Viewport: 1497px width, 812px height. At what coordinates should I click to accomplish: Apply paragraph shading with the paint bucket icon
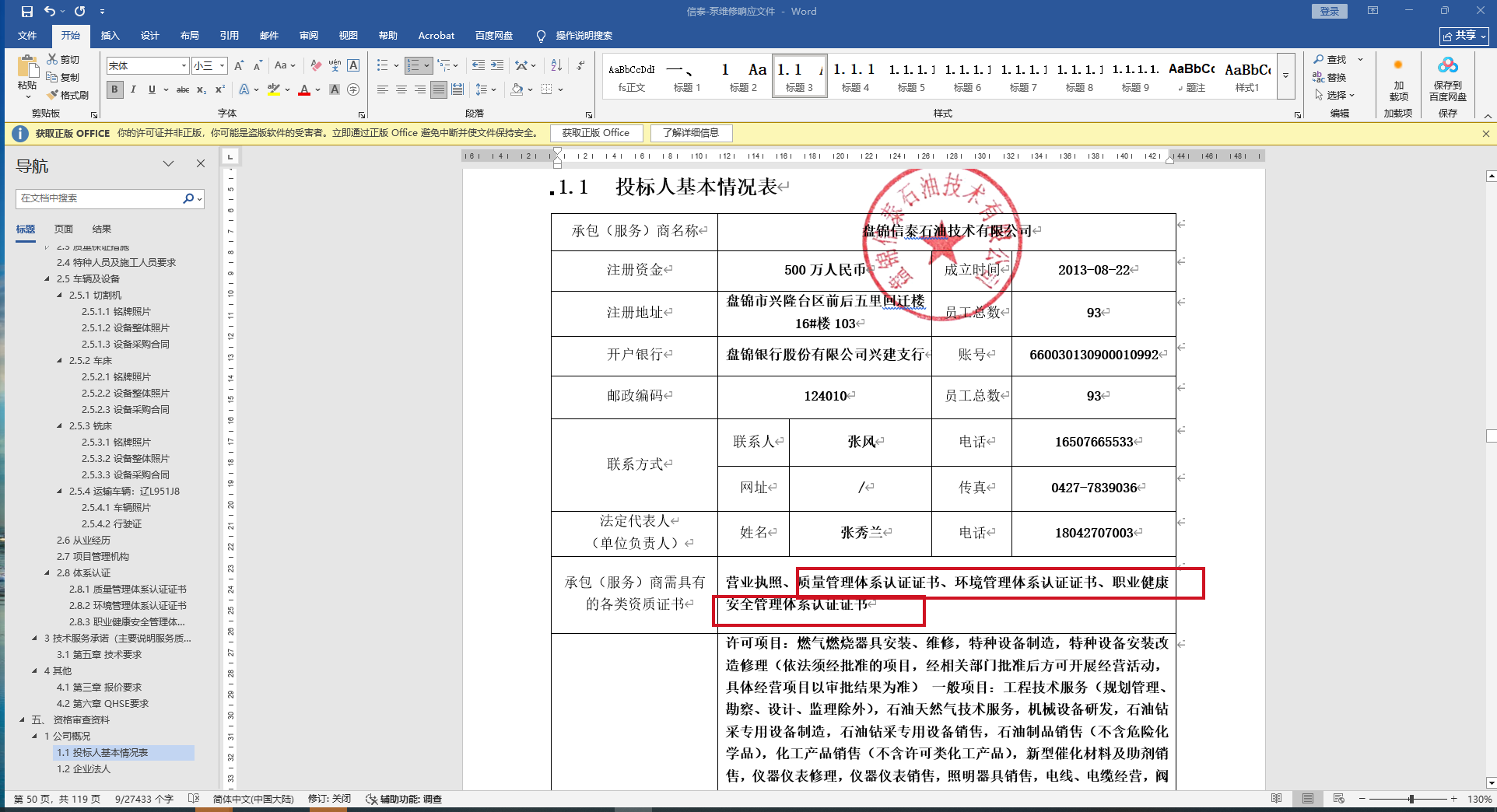tap(517, 89)
